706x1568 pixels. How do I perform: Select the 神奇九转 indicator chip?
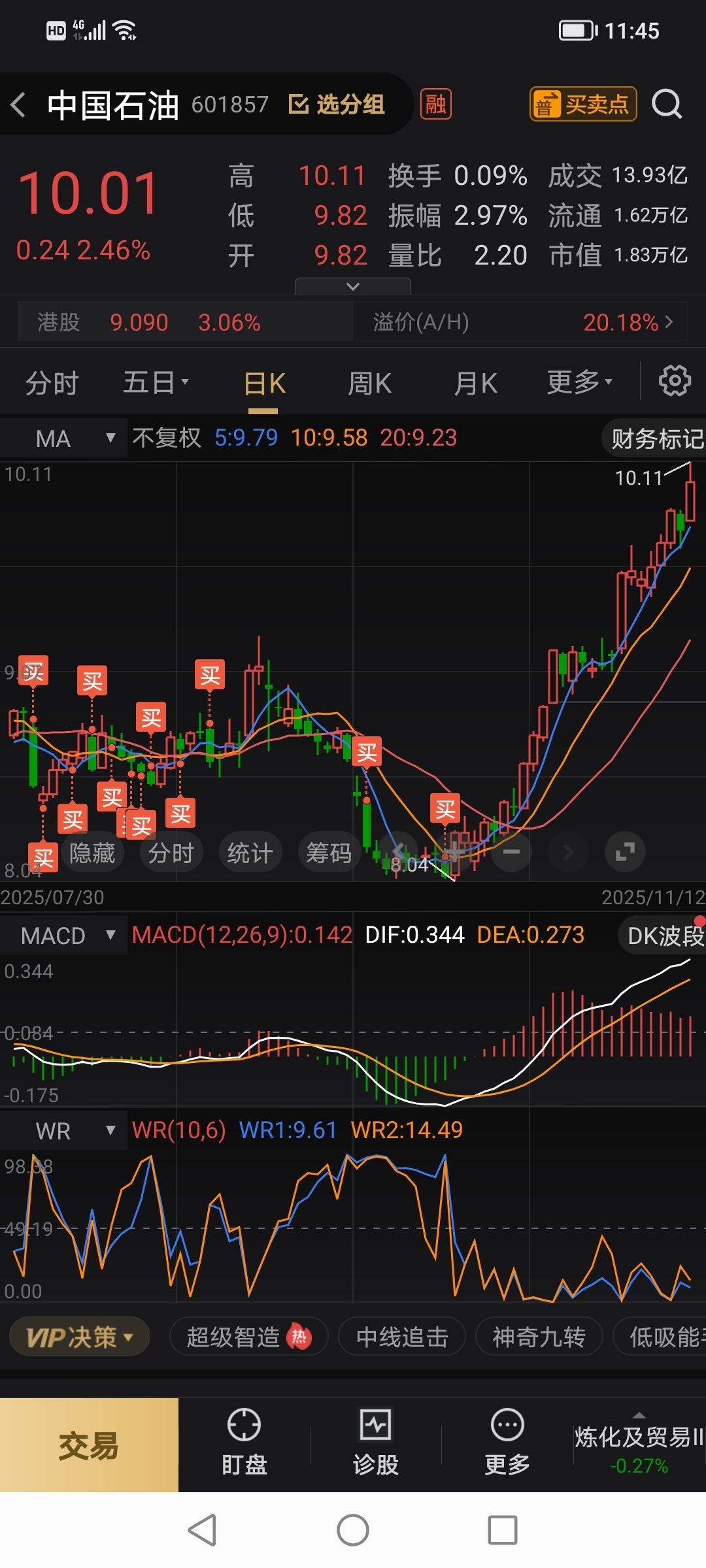(x=539, y=1337)
